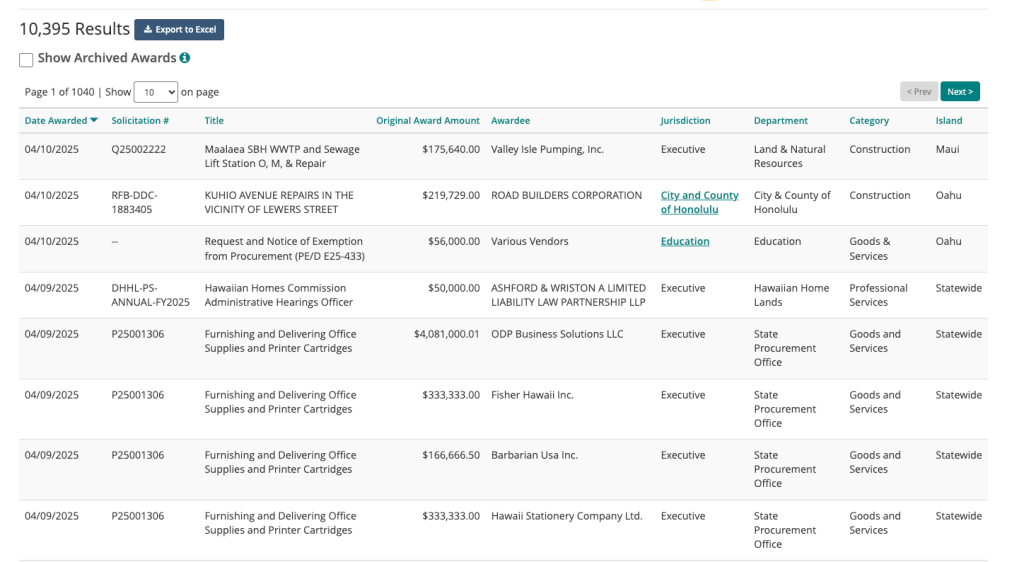Click the Date Awarded sort arrow icon

tap(94, 121)
